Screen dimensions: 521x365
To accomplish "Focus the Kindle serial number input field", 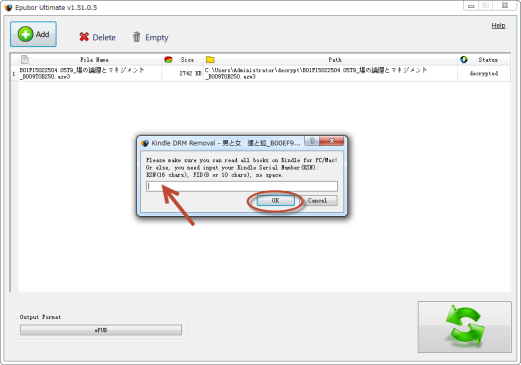I will click(x=242, y=186).
